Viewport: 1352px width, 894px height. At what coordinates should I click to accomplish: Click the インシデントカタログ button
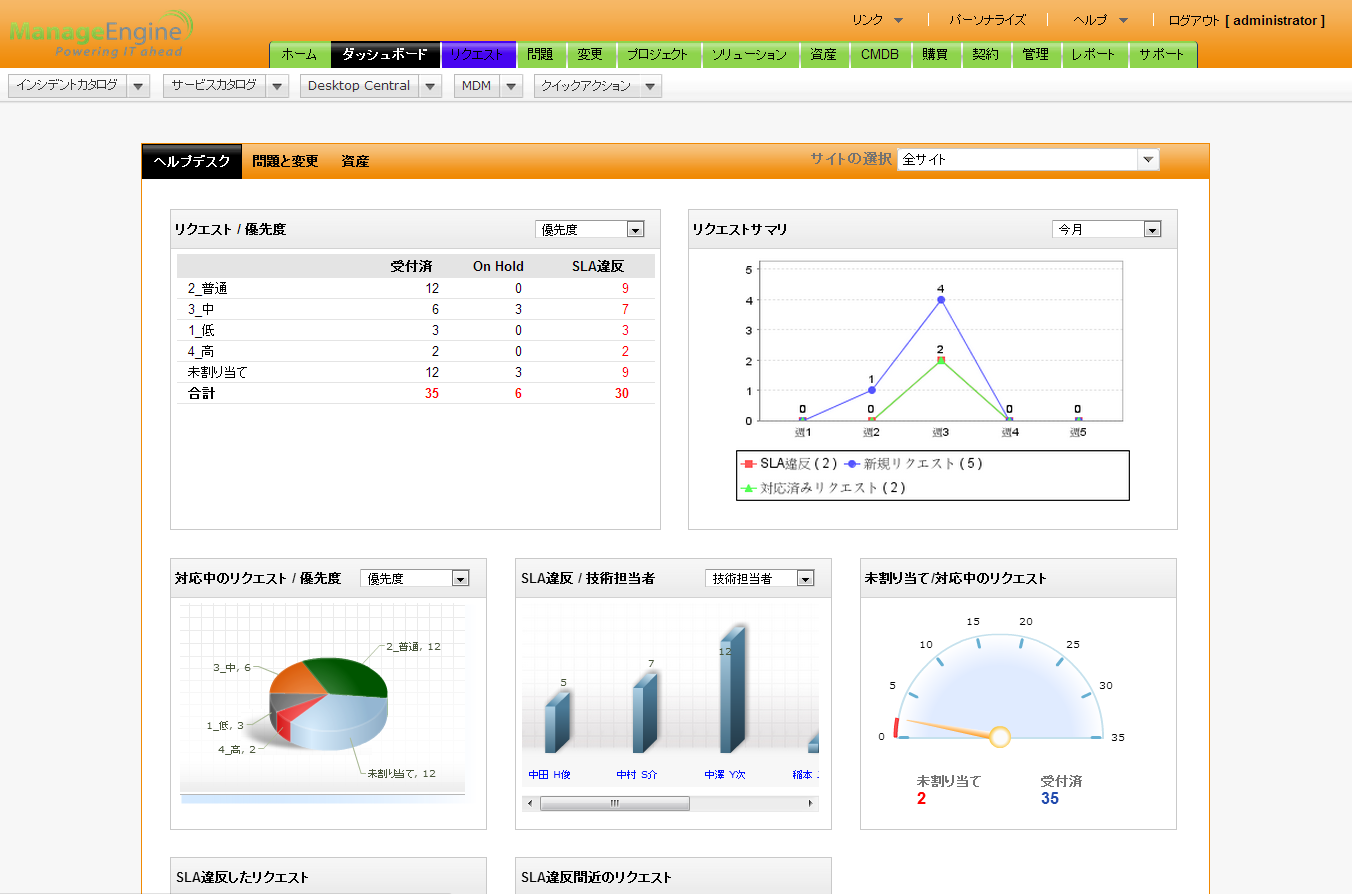coord(68,86)
